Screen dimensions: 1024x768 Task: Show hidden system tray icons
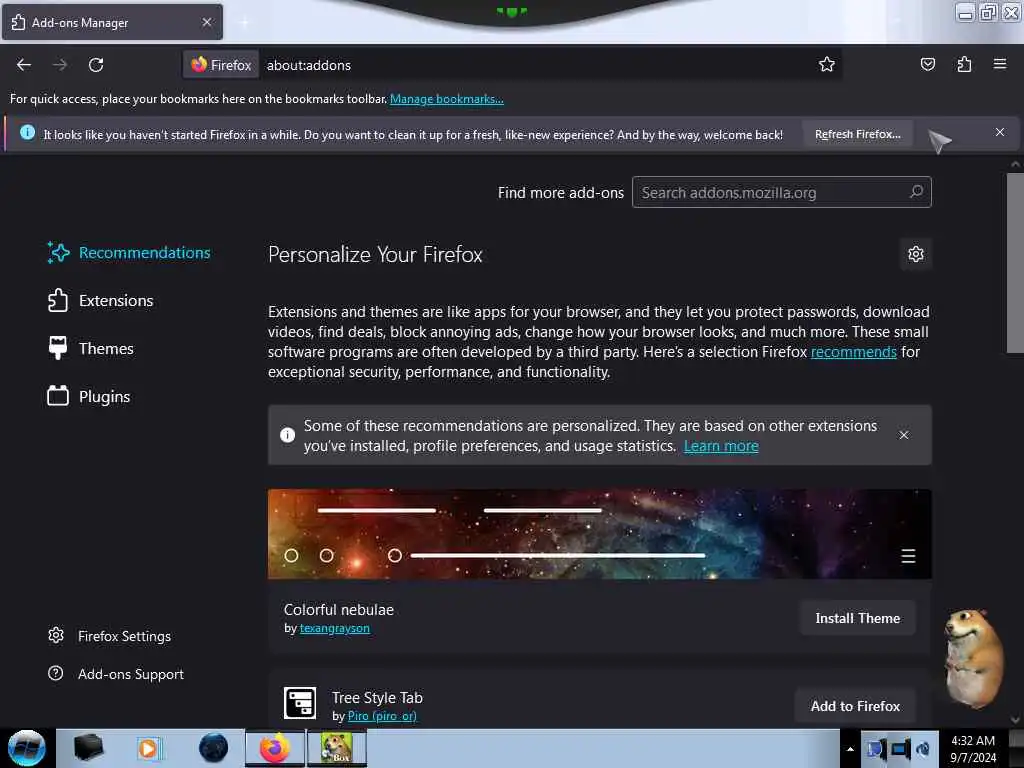coord(850,749)
